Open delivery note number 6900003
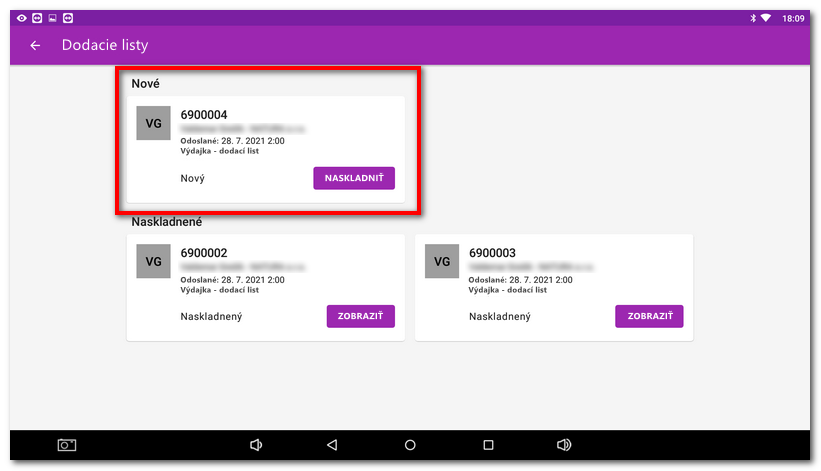This screenshot has height=471, width=821. point(492,253)
